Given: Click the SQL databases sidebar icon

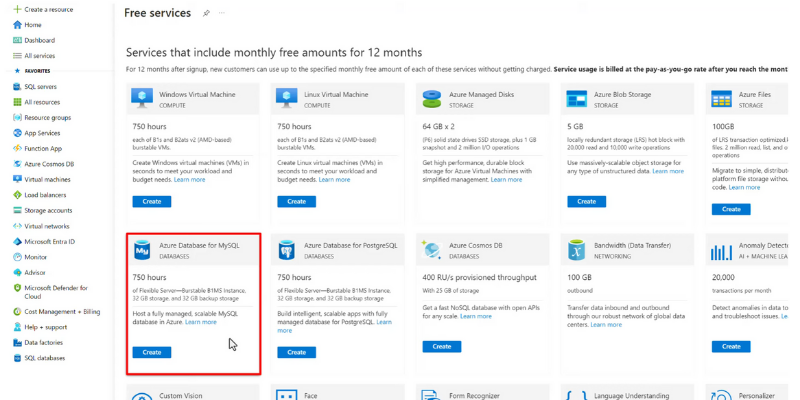Looking at the screenshot, I should [x=17, y=358].
